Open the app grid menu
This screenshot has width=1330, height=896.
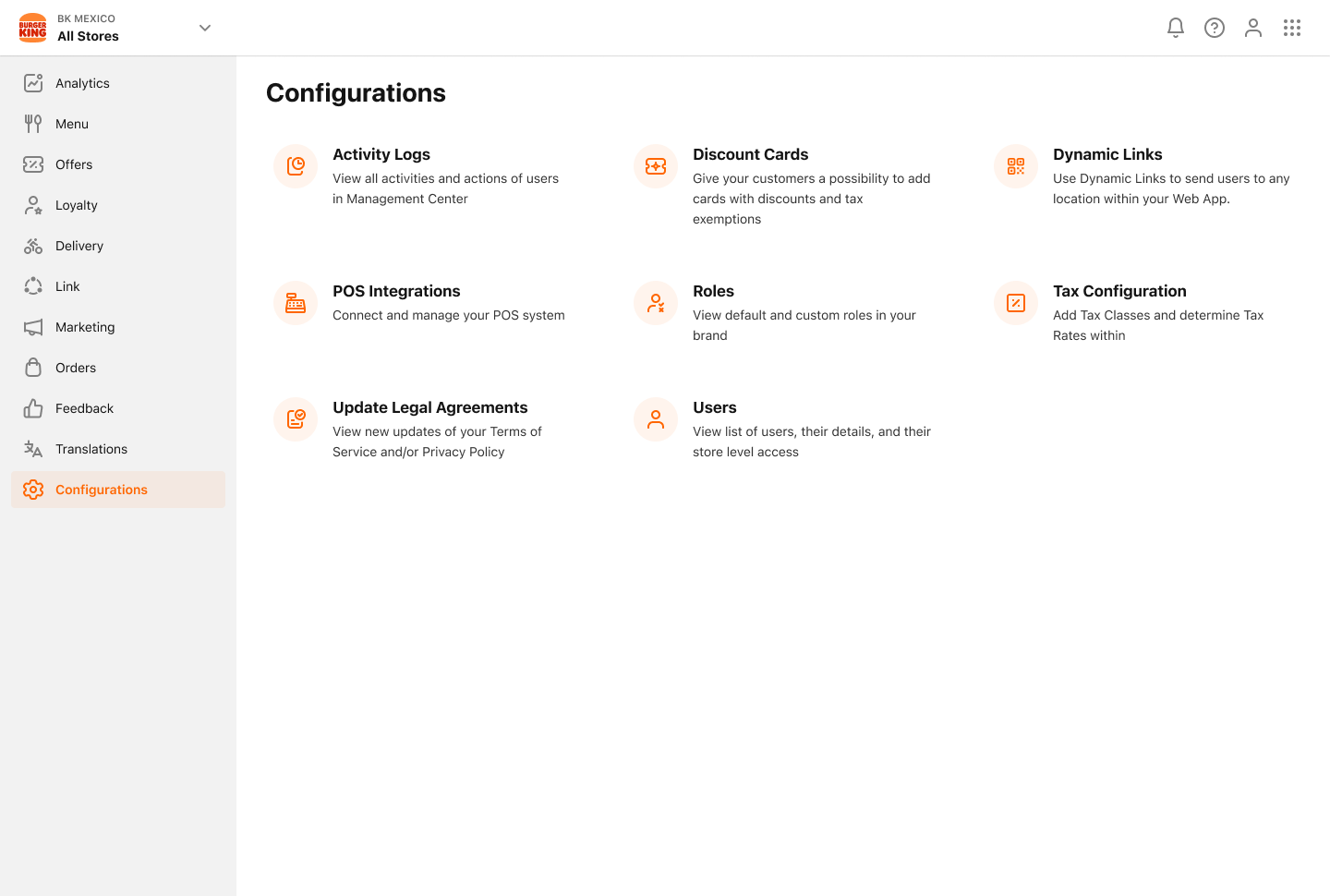click(x=1292, y=28)
